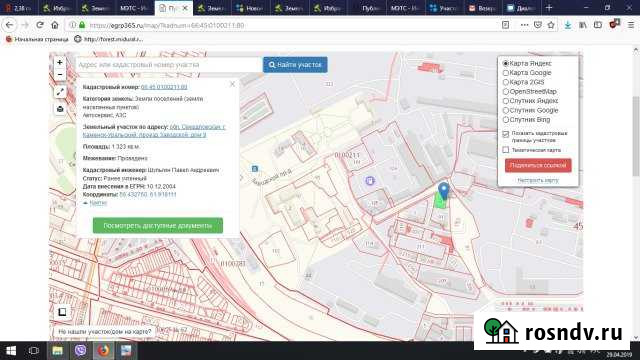640x360 pixels.
Task: Switch to the Участ… browser tab
Action: tap(444, 8)
